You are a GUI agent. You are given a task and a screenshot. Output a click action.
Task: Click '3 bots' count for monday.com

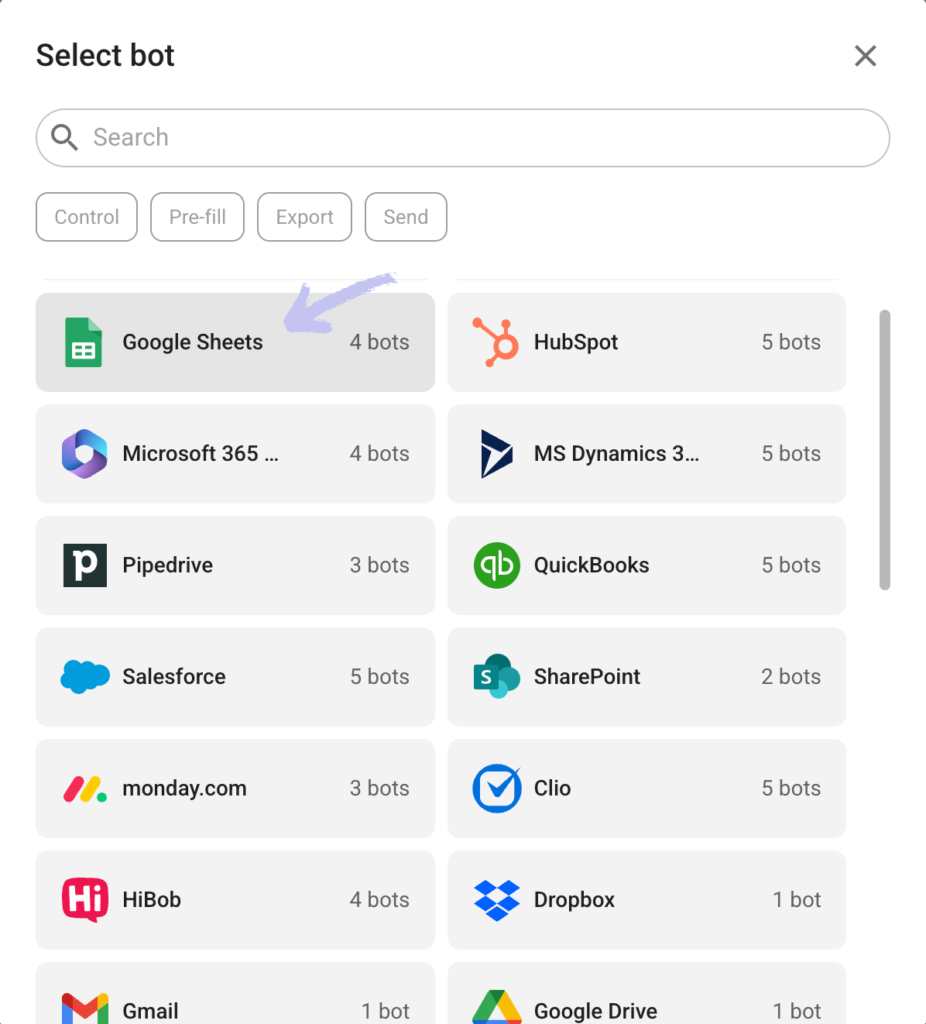[379, 788]
